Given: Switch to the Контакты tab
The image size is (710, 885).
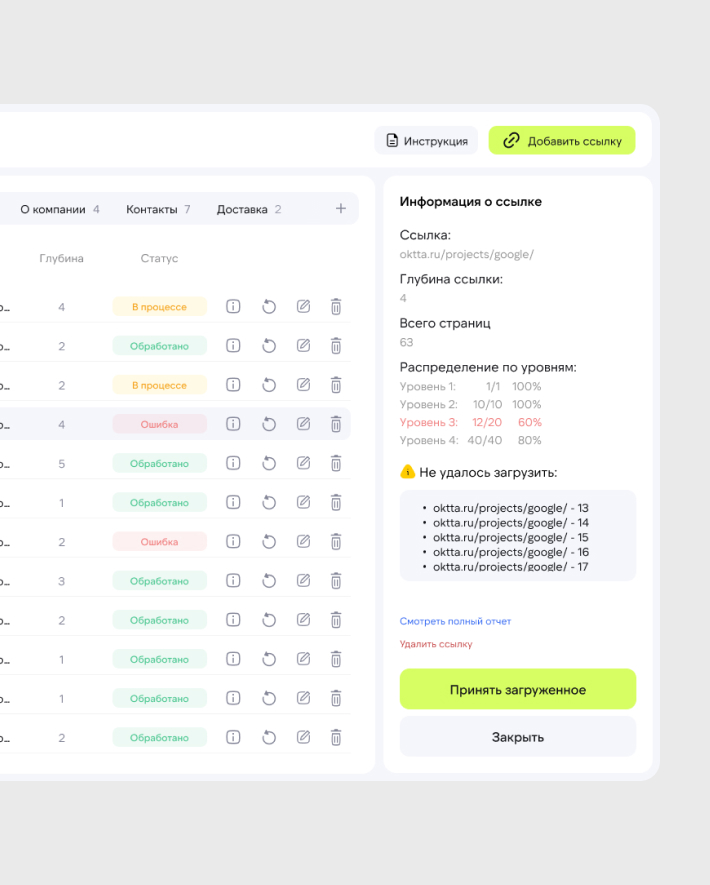Looking at the screenshot, I should pyautogui.click(x=158, y=209).
